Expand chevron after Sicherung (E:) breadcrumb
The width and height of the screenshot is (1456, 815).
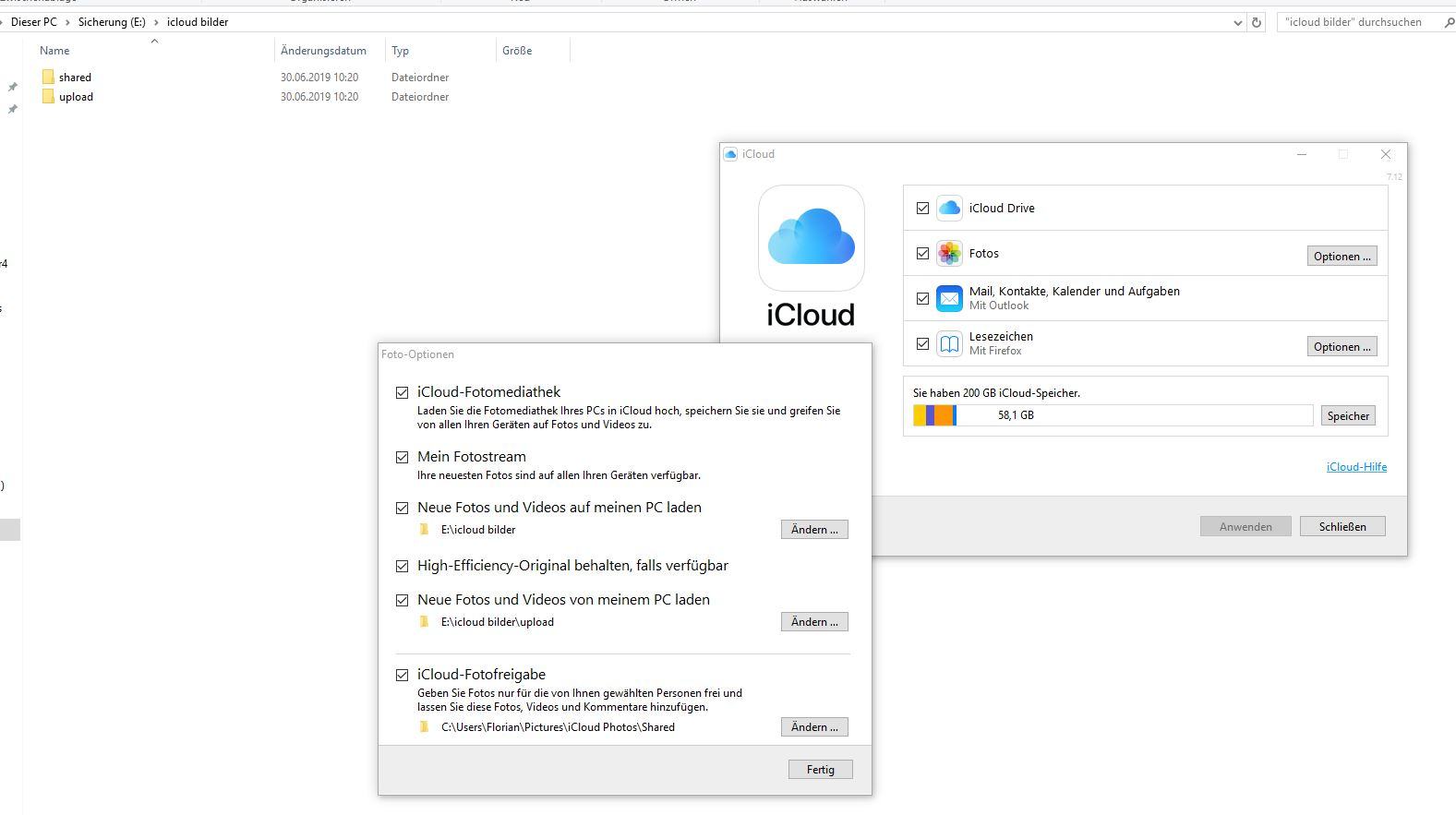pos(155,22)
